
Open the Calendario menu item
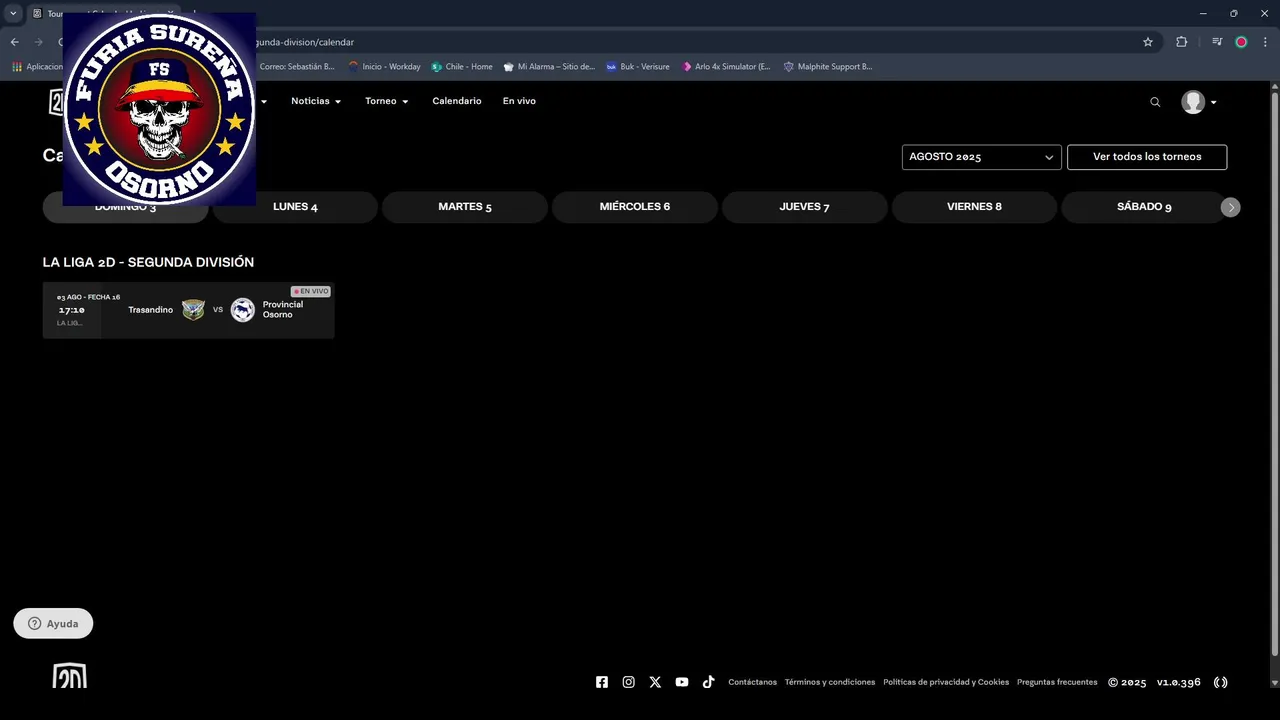[457, 101]
